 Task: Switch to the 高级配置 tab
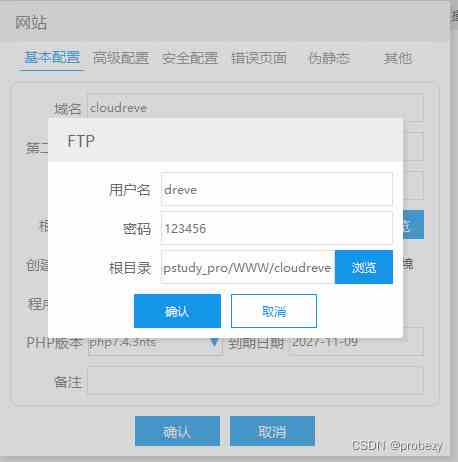tap(121, 58)
